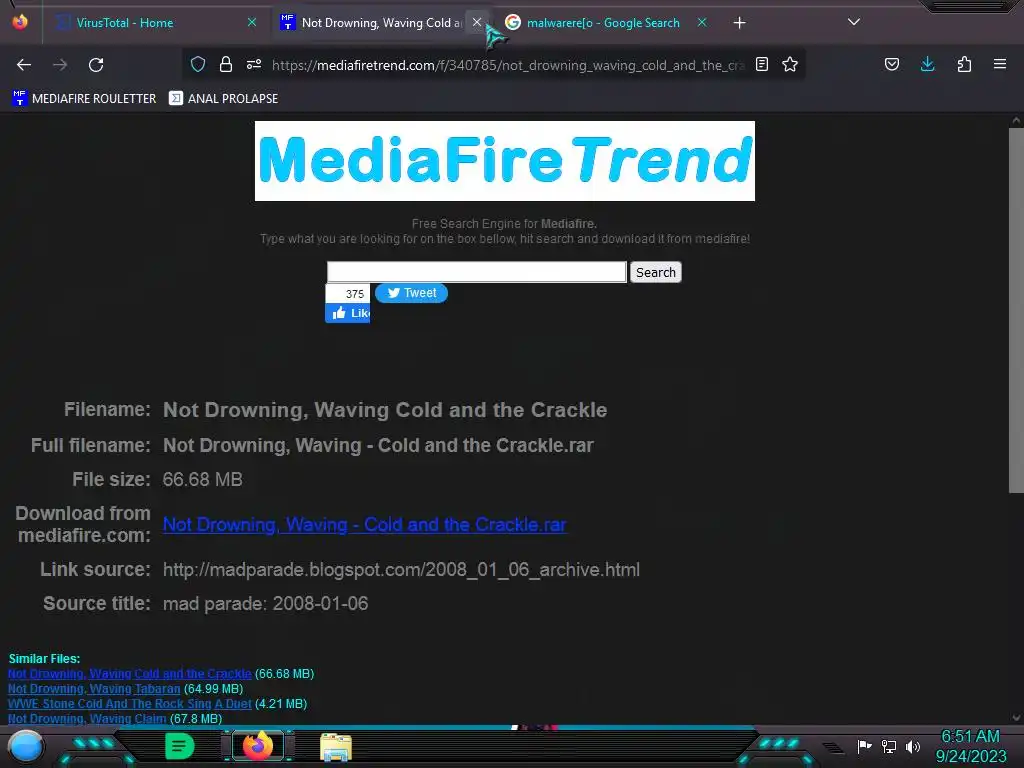Viewport: 1024px width, 768px height.
Task: Open File Explorer from the taskbar
Action: (x=336, y=747)
